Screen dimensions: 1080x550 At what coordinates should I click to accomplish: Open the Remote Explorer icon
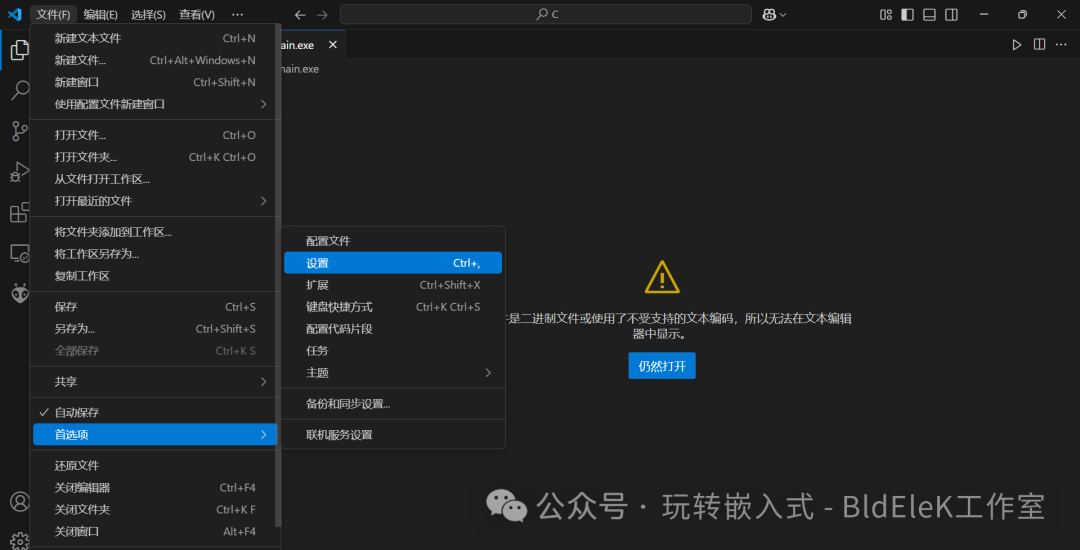pos(20,253)
